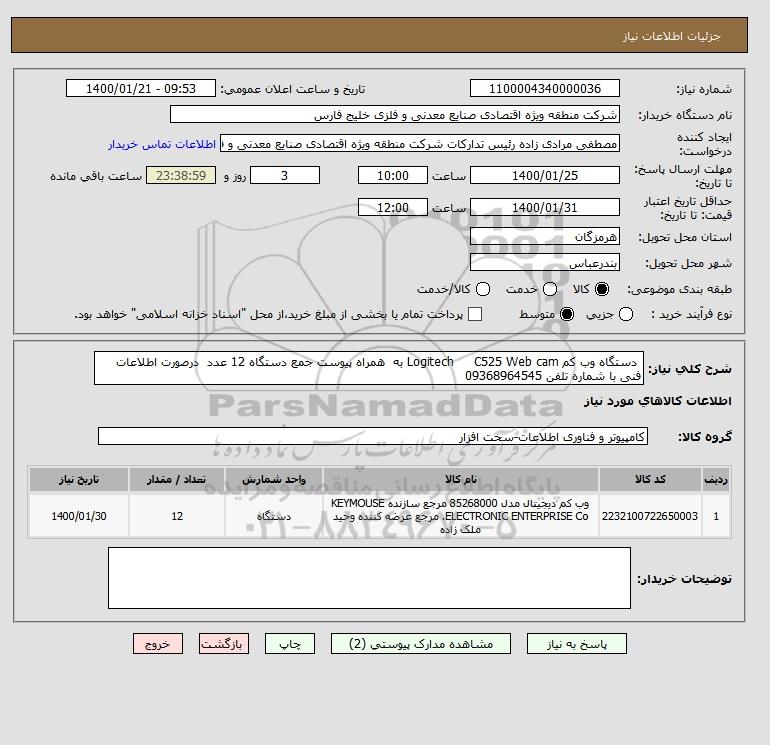This screenshot has height=745, width=770.
Task: Click the validity time field 12:00
Action: pos(393,207)
